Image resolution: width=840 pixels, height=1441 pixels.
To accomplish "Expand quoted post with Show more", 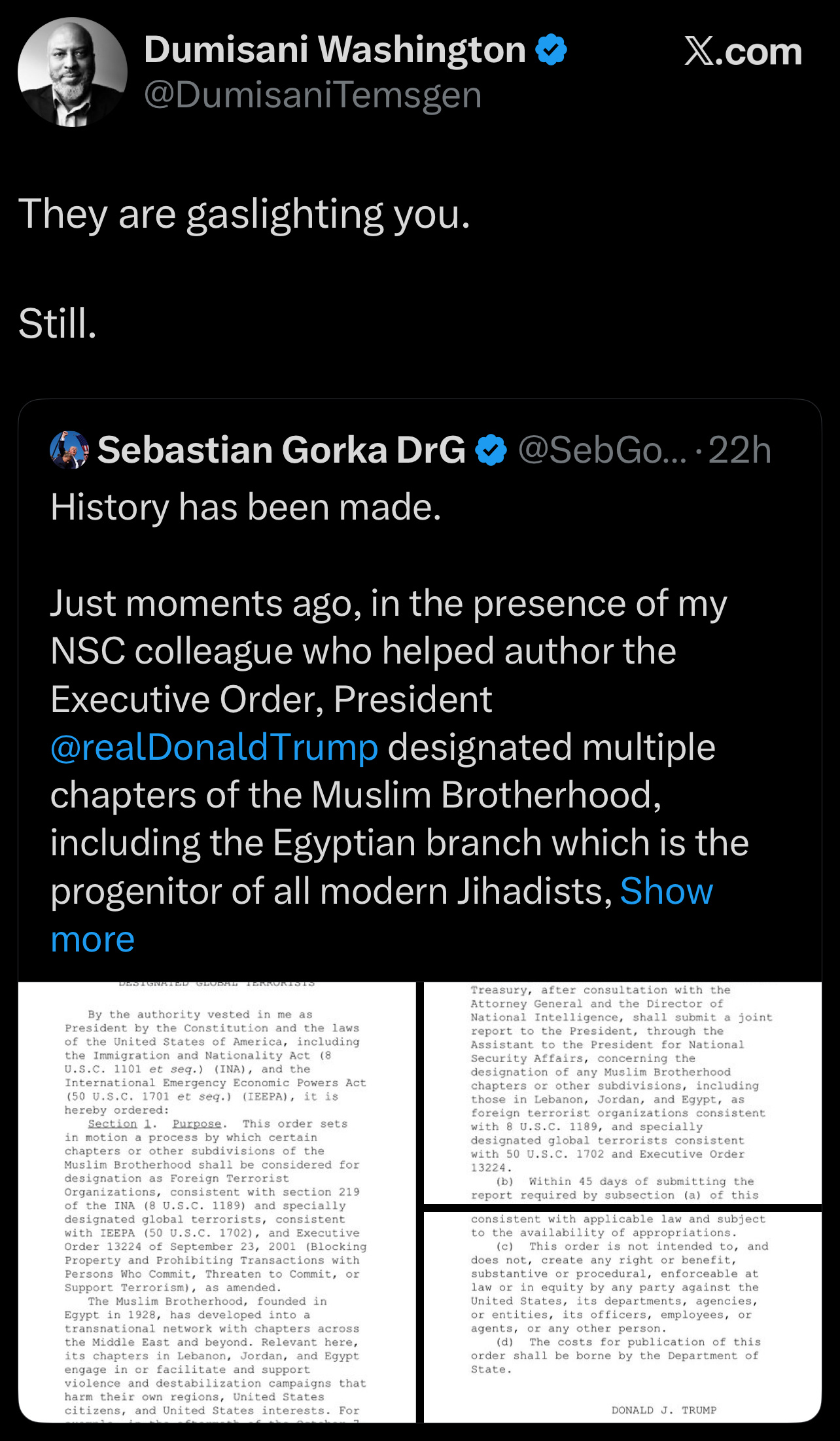I will pos(666,891).
